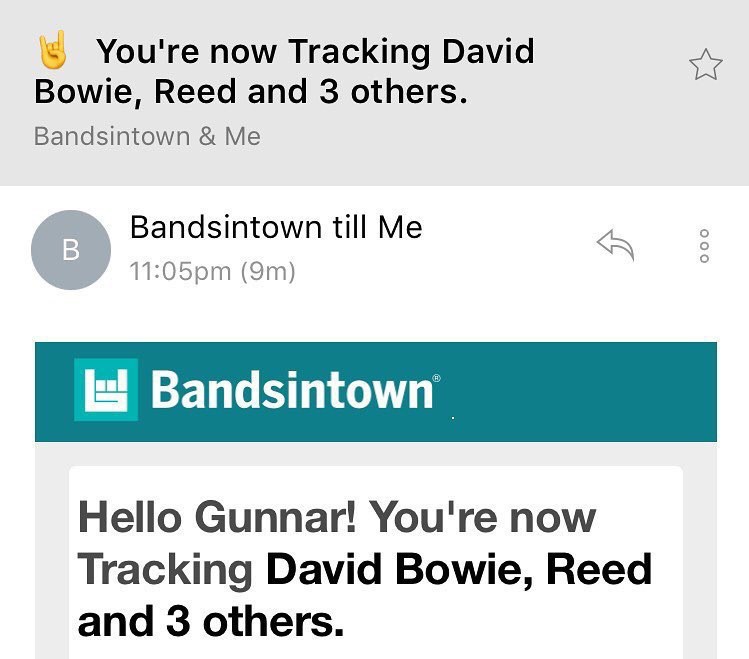This screenshot has width=749, height=659.
Task: Click the Bandsintown logo icon in banner
Action: coord(106,390)
